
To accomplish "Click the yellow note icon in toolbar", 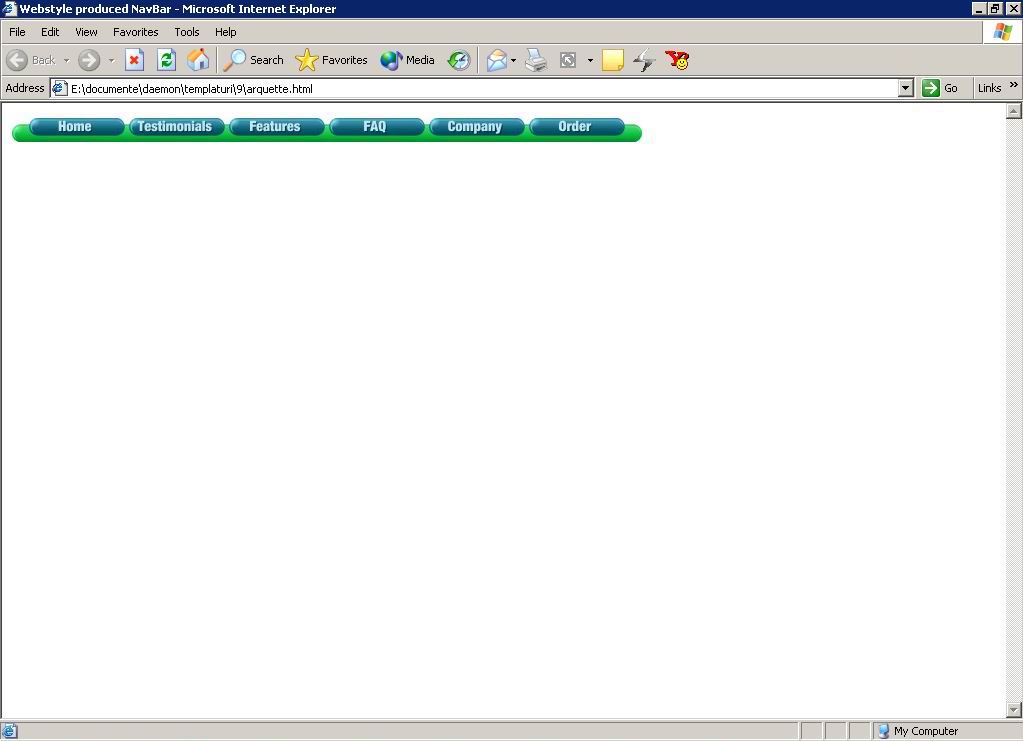I will 613,60.
